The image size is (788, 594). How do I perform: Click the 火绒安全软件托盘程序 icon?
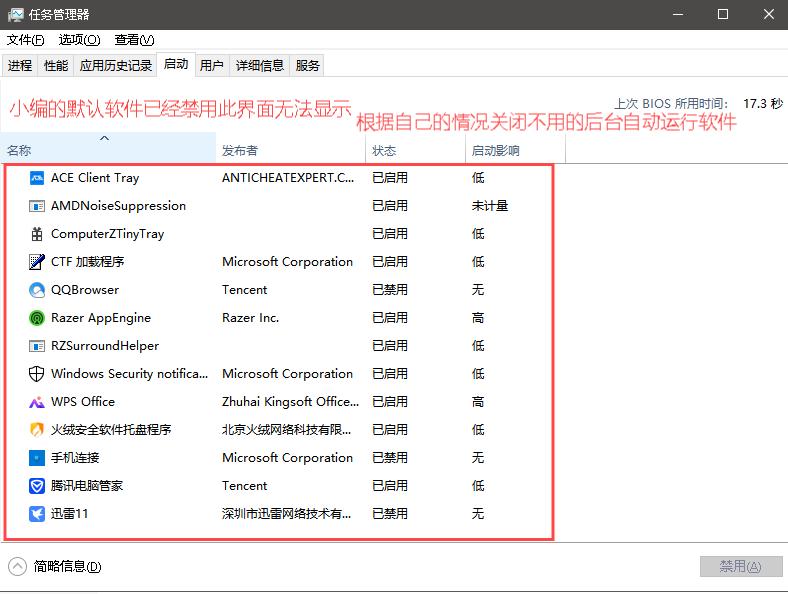click(x=37, y=430)
